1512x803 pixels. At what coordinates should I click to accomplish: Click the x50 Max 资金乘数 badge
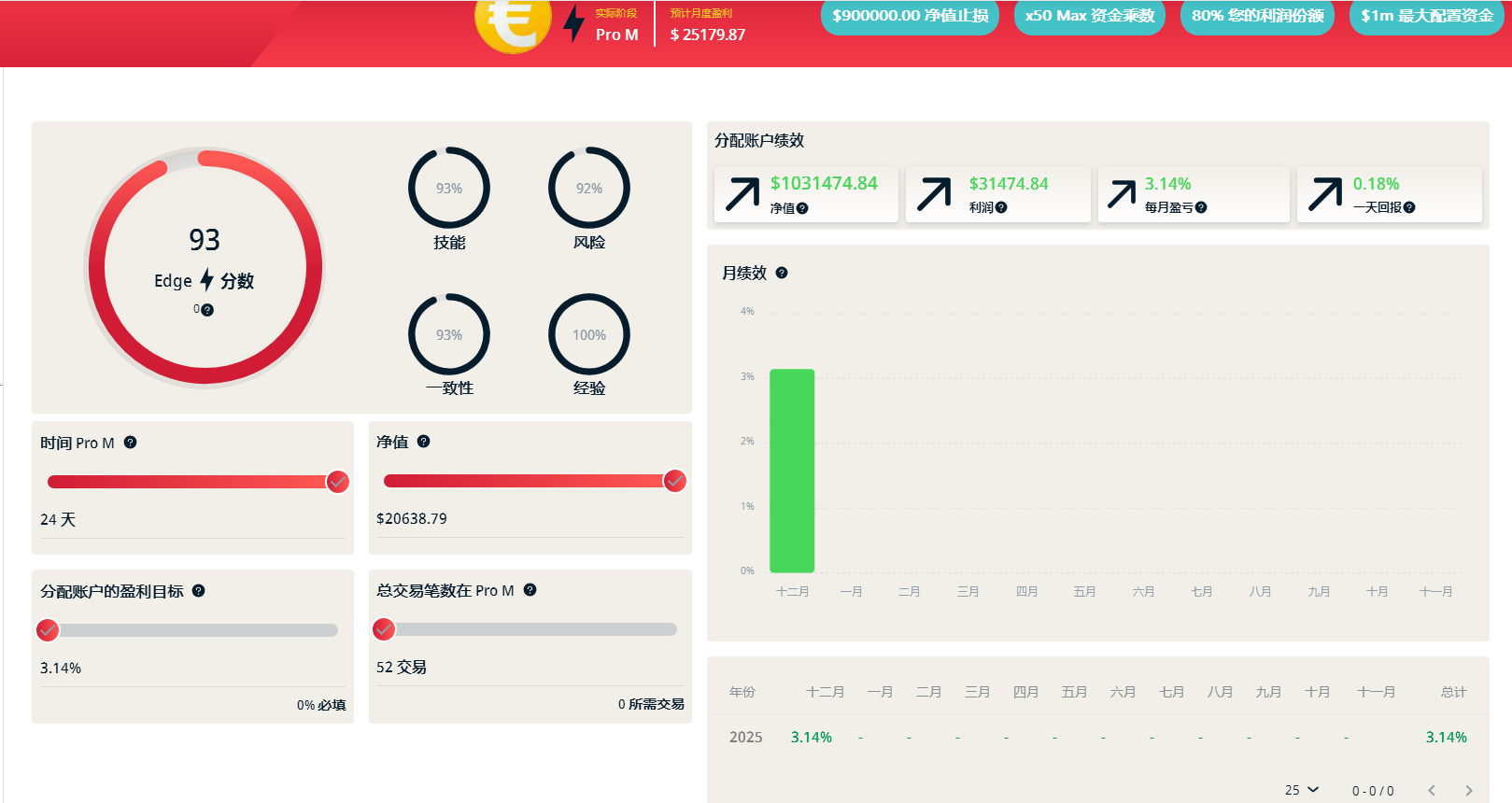(x=1089, y=16)
